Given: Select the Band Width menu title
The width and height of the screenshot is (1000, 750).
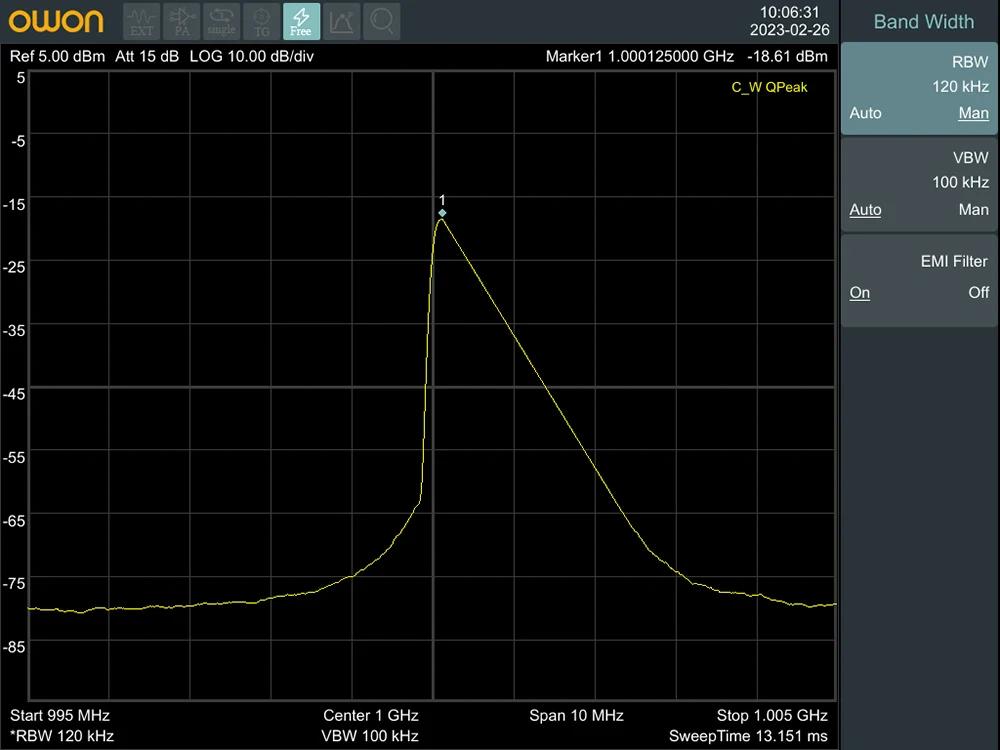Looking at the screenshot, I should coord(923,21).
